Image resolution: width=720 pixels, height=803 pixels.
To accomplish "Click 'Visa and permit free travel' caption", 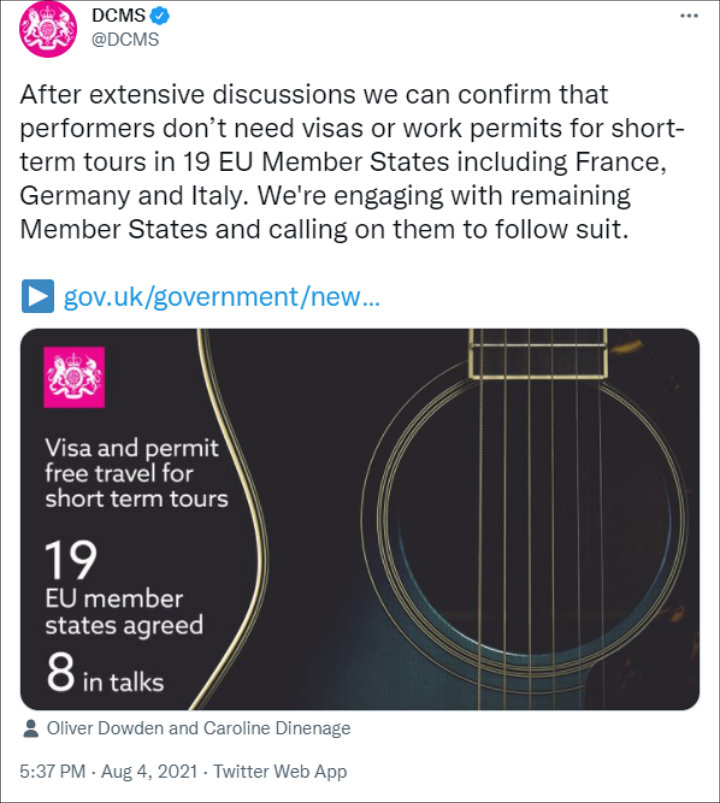I will tap(136, 473).
